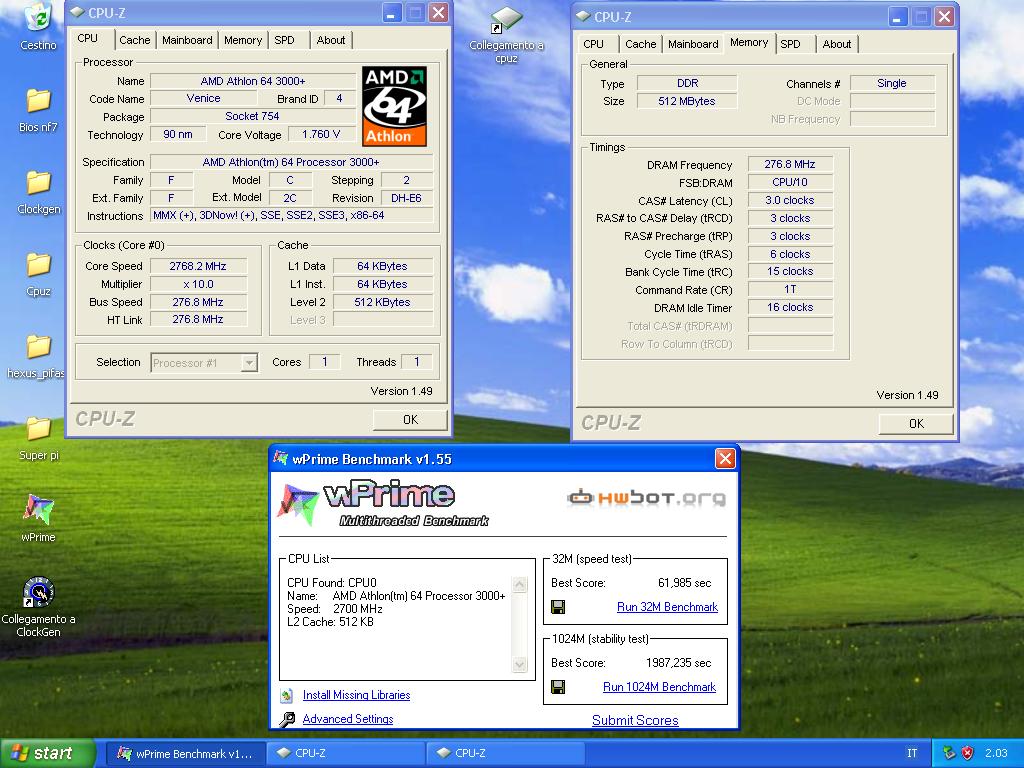Switch to Memory tab in left CPU-Z

[x=242, y=40]
